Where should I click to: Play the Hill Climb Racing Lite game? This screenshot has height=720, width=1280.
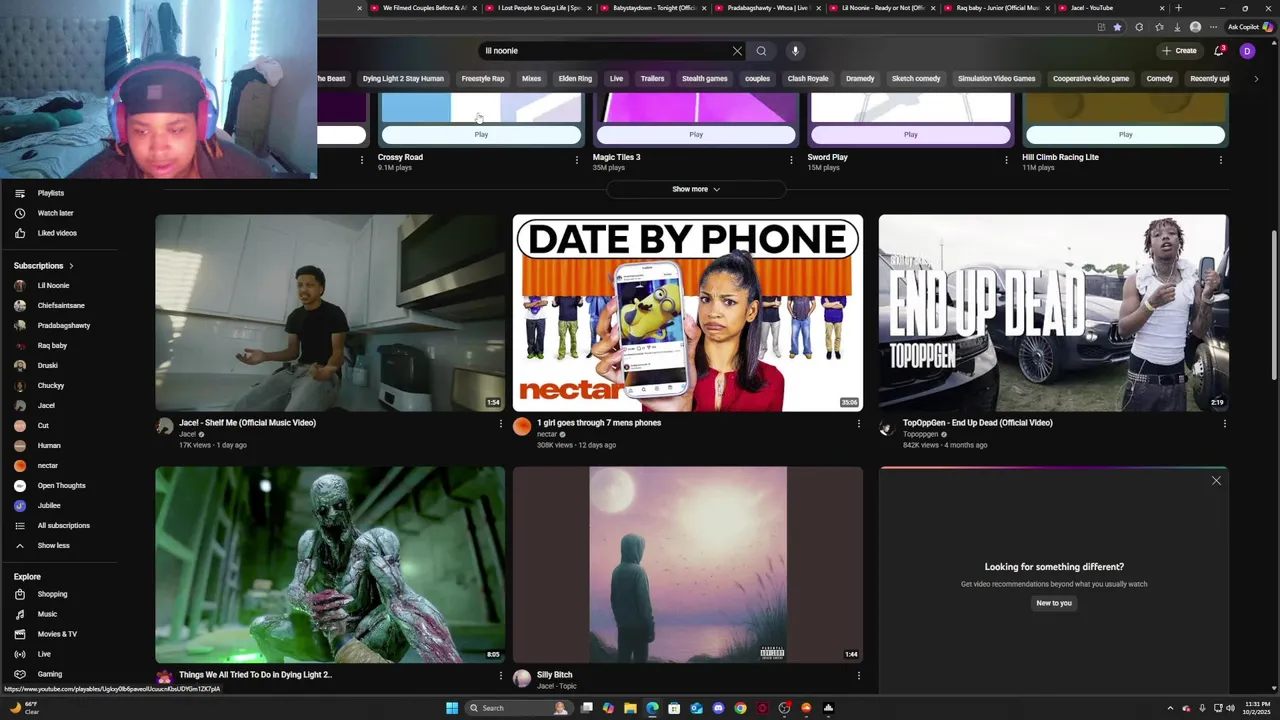1125,135
